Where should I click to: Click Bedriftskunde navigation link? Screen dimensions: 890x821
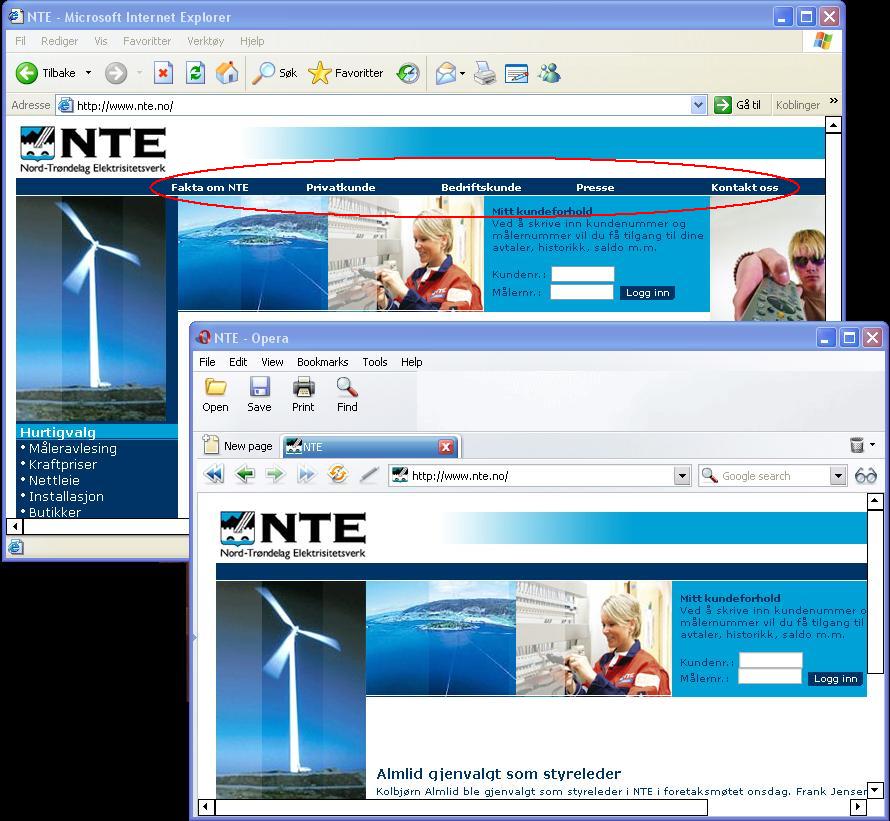[x=481, y=187]
